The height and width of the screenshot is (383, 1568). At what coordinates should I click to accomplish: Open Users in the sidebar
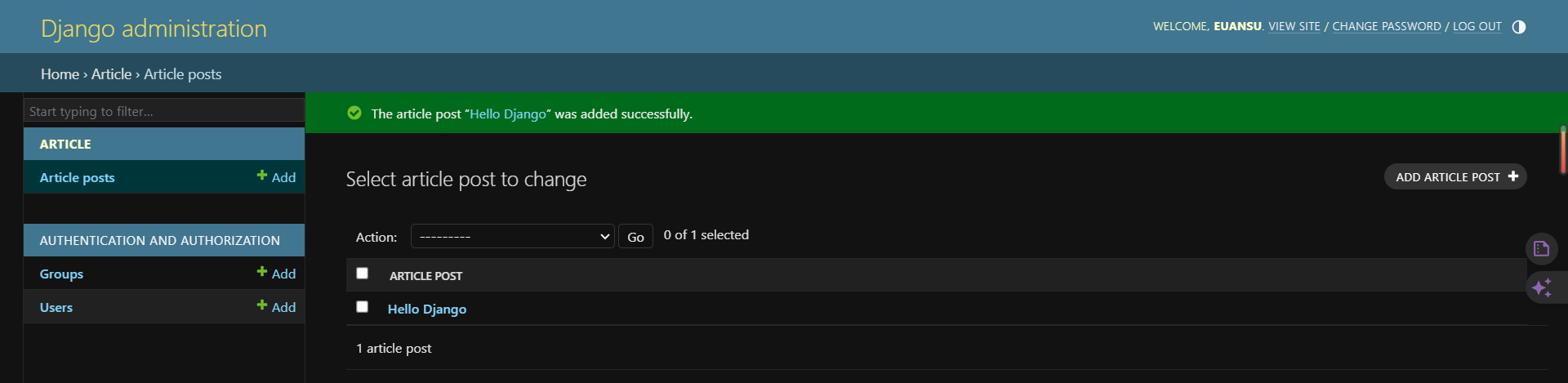coord(56,307)
